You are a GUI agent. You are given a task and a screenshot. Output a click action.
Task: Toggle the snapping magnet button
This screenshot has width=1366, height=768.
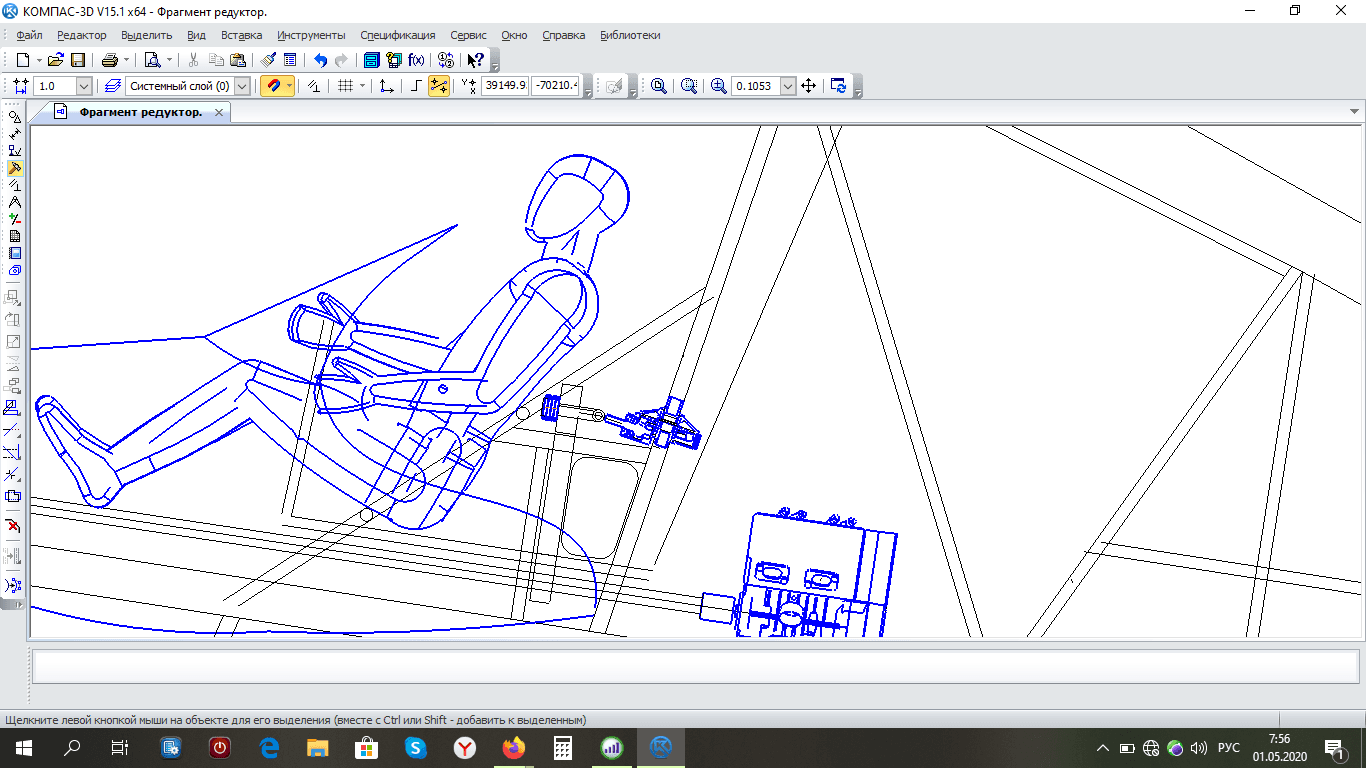(272, 86)
